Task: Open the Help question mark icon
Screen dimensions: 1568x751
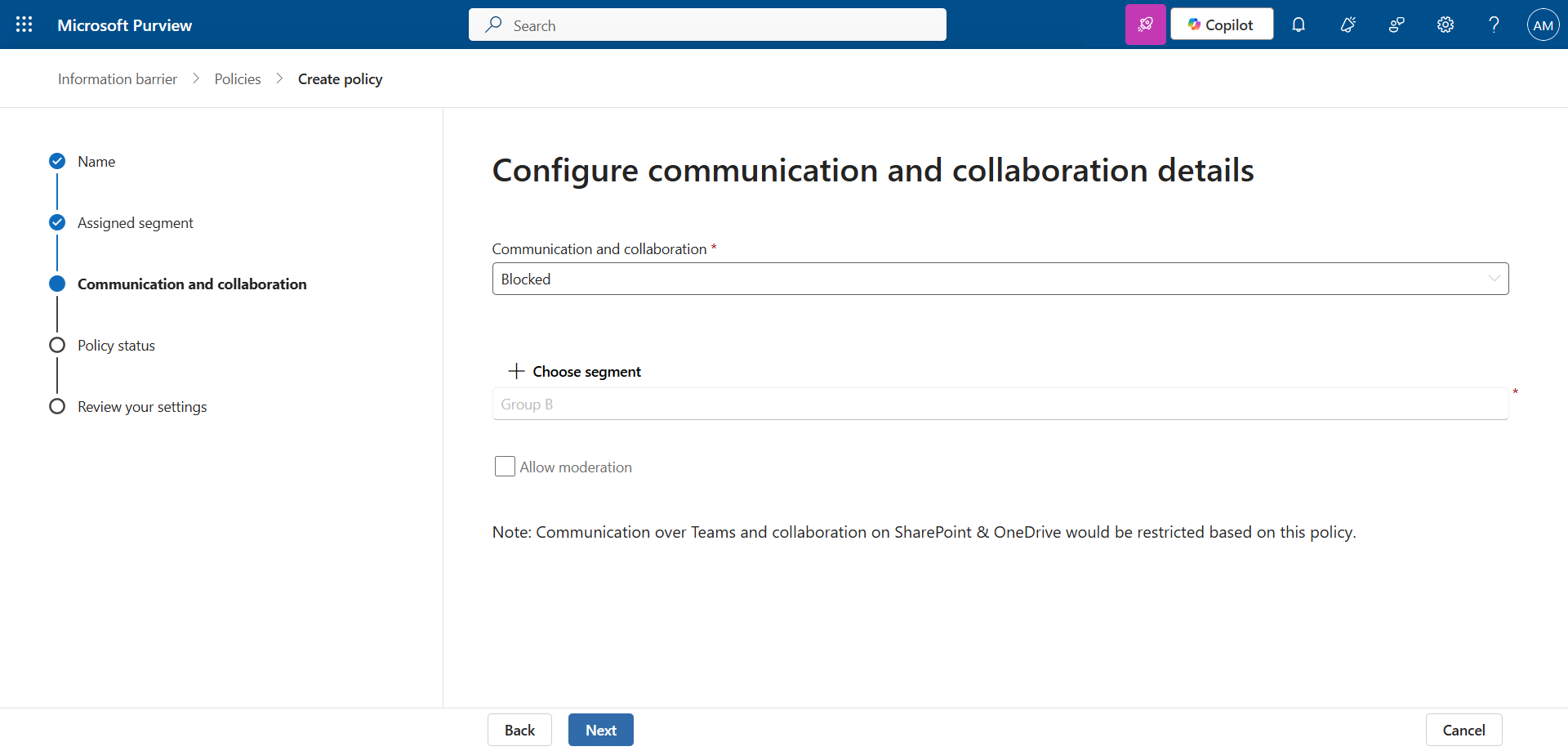Action: [1494, 25]
